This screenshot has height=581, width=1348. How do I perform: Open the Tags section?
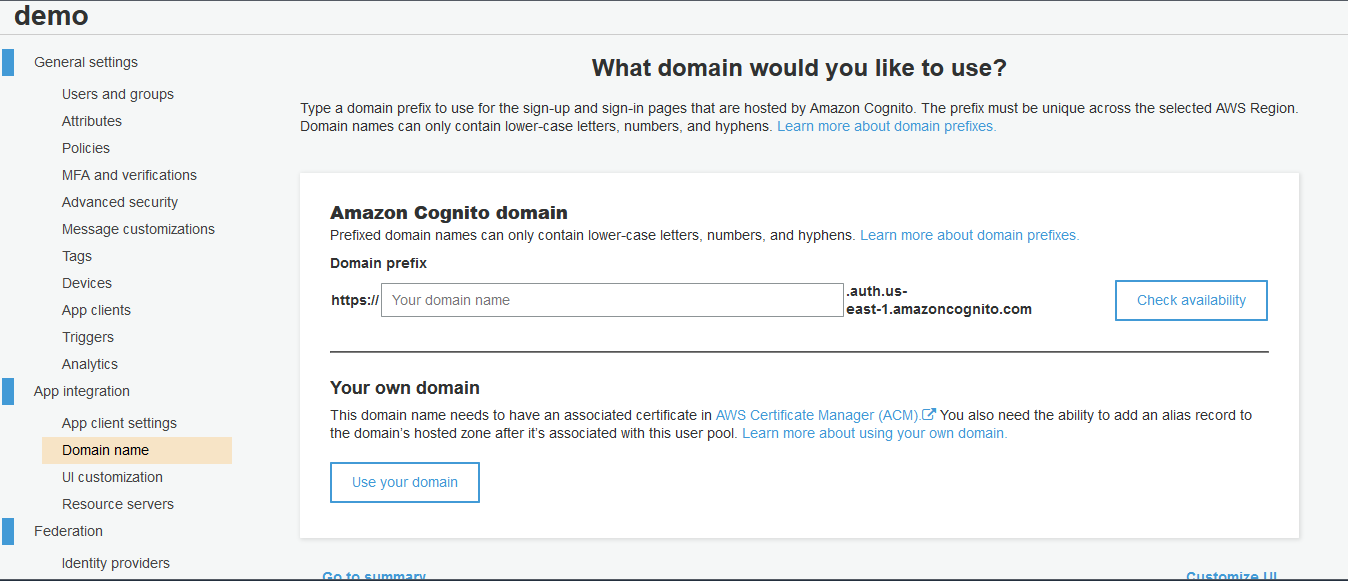pyautogui.click(x=76, y=255)
